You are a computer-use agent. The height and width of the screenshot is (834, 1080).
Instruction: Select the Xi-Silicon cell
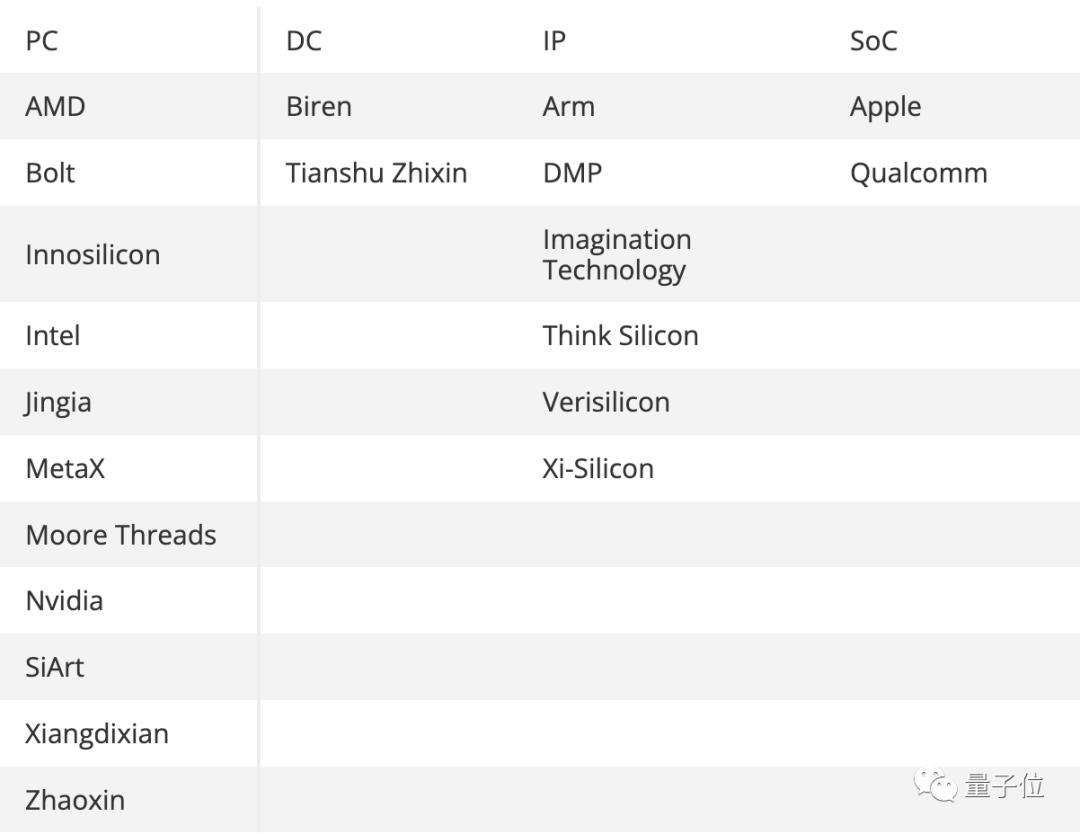[x=598, y=468]
